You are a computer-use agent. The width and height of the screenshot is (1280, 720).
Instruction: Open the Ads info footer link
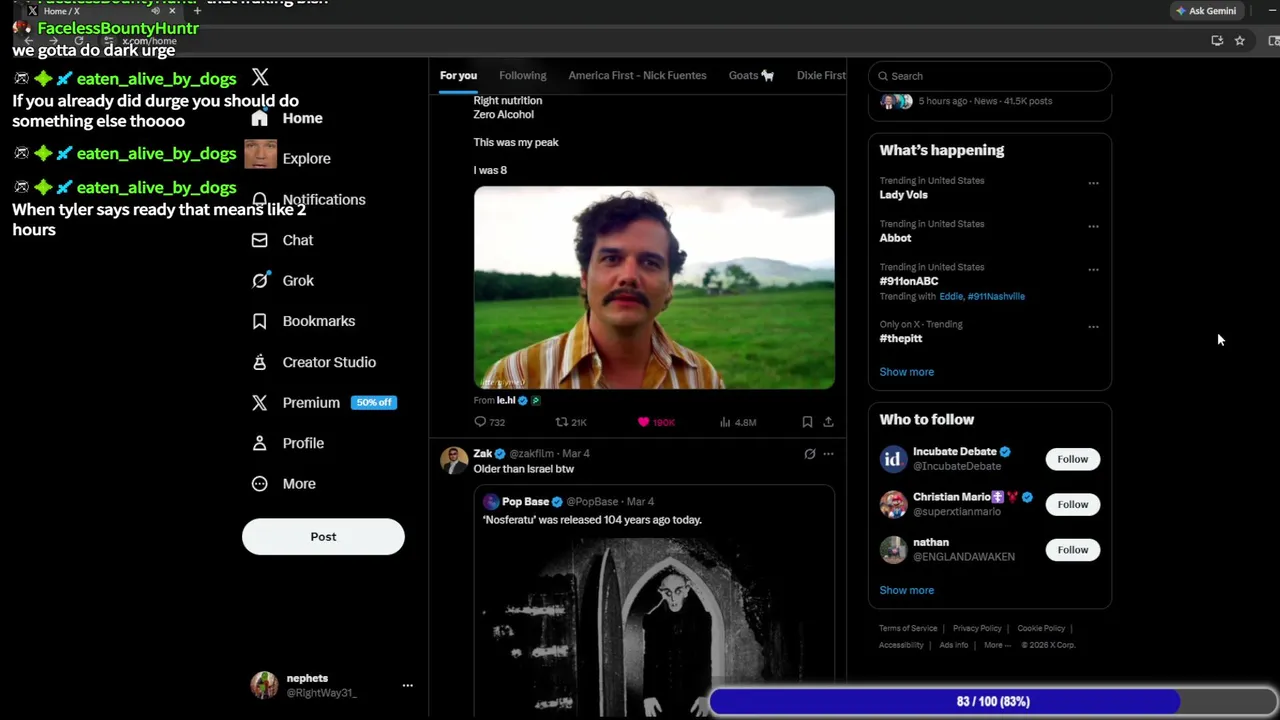tap(953, 645)
